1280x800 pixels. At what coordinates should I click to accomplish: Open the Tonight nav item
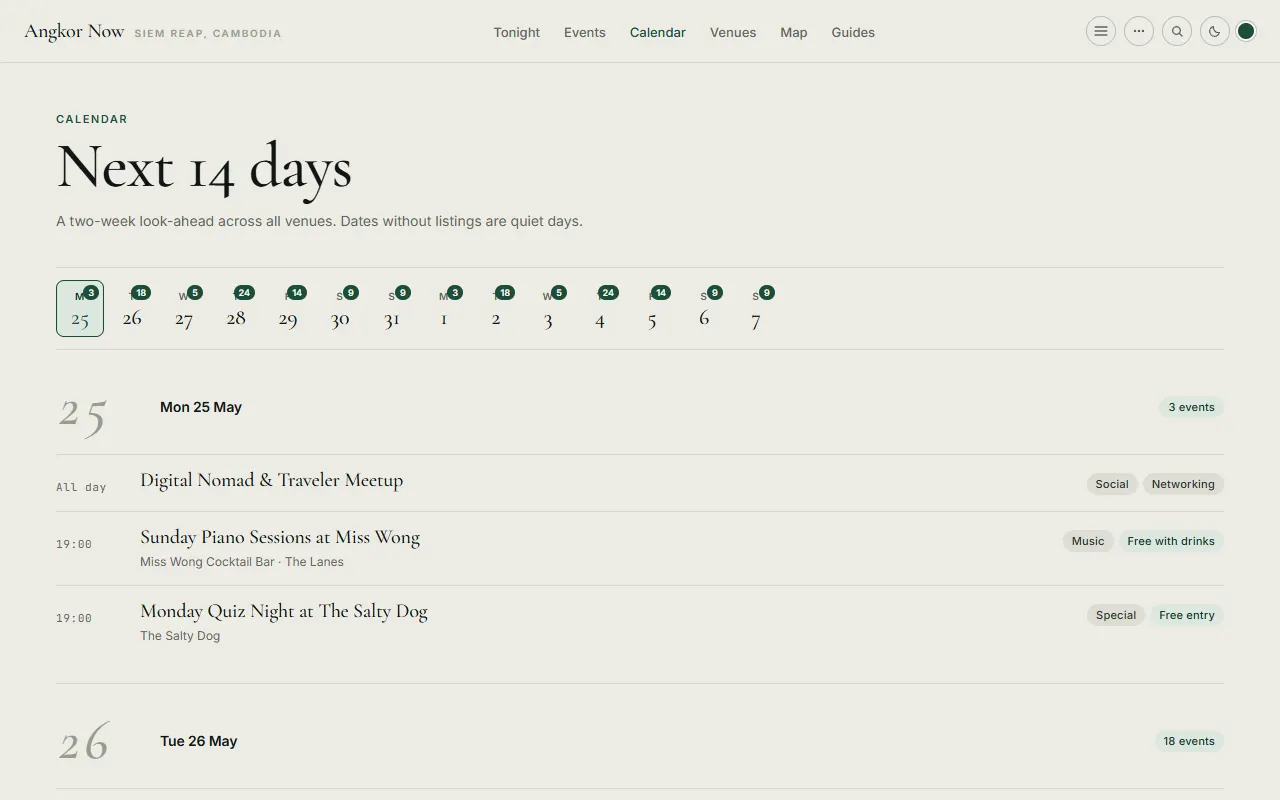pos(516,32)
